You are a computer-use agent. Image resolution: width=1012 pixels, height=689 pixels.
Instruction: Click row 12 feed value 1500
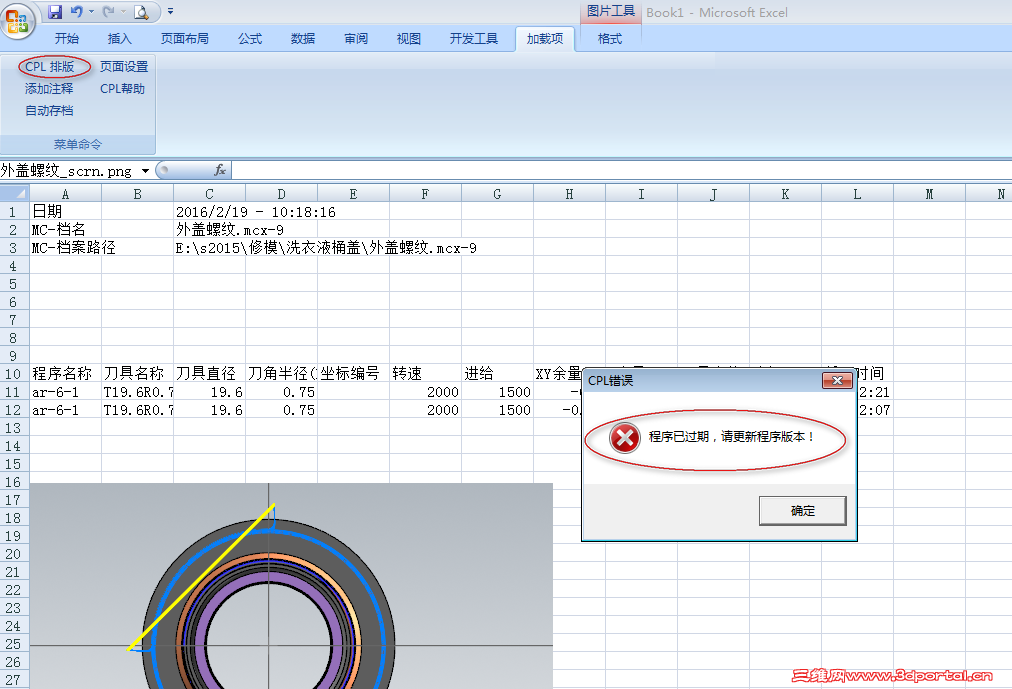point(498,410)
